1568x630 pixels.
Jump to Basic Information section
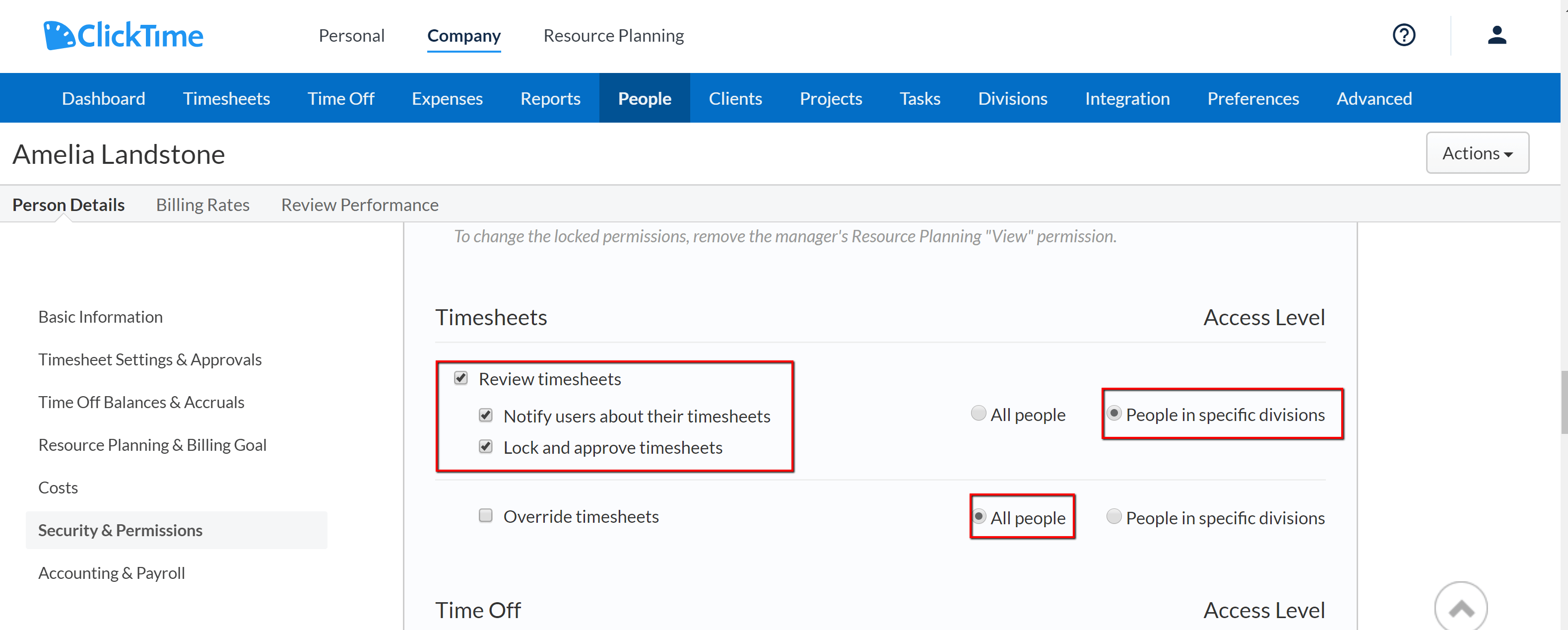[100, 317]
